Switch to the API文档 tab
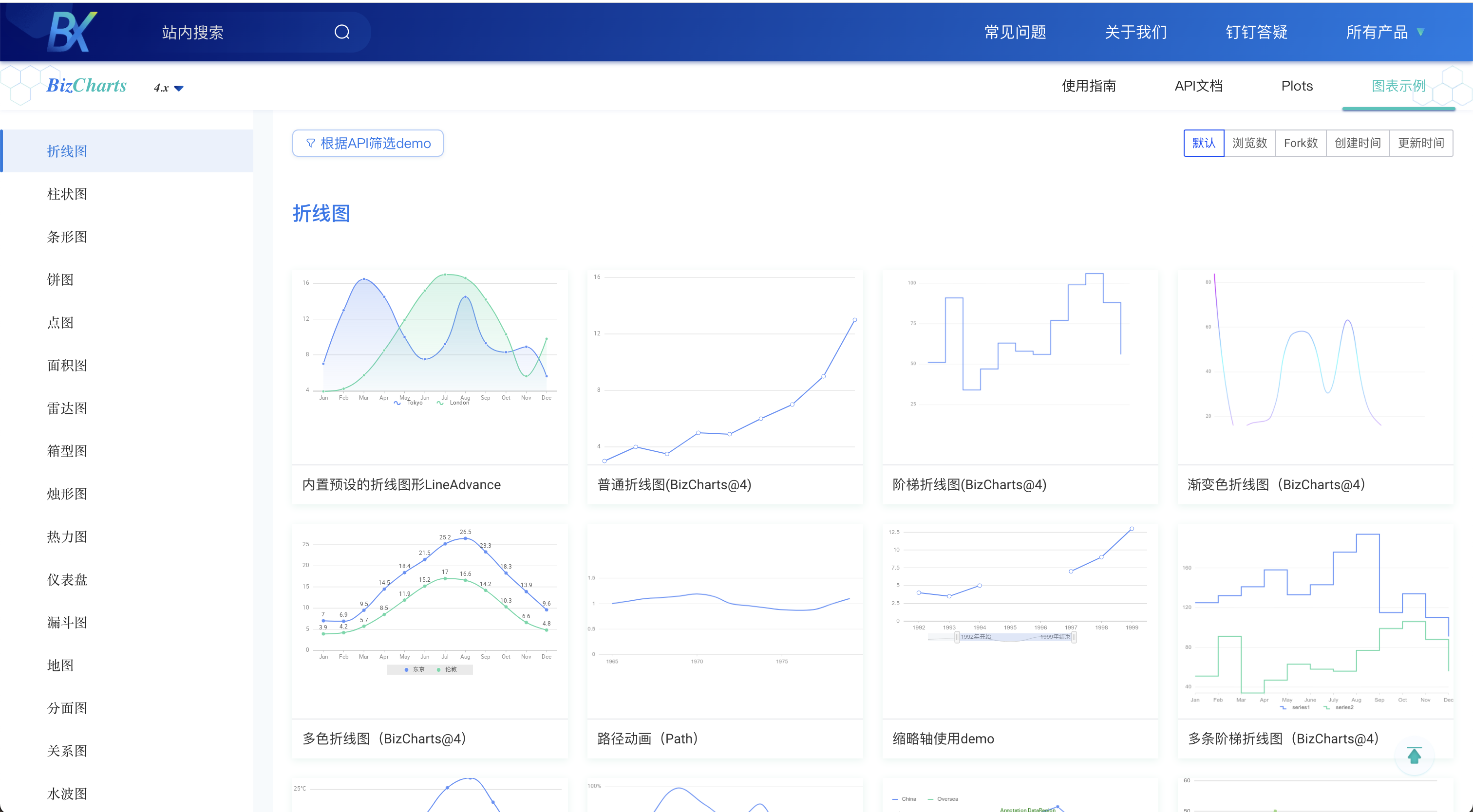This screenshot has width=1473, height=812. [1199, 86]
